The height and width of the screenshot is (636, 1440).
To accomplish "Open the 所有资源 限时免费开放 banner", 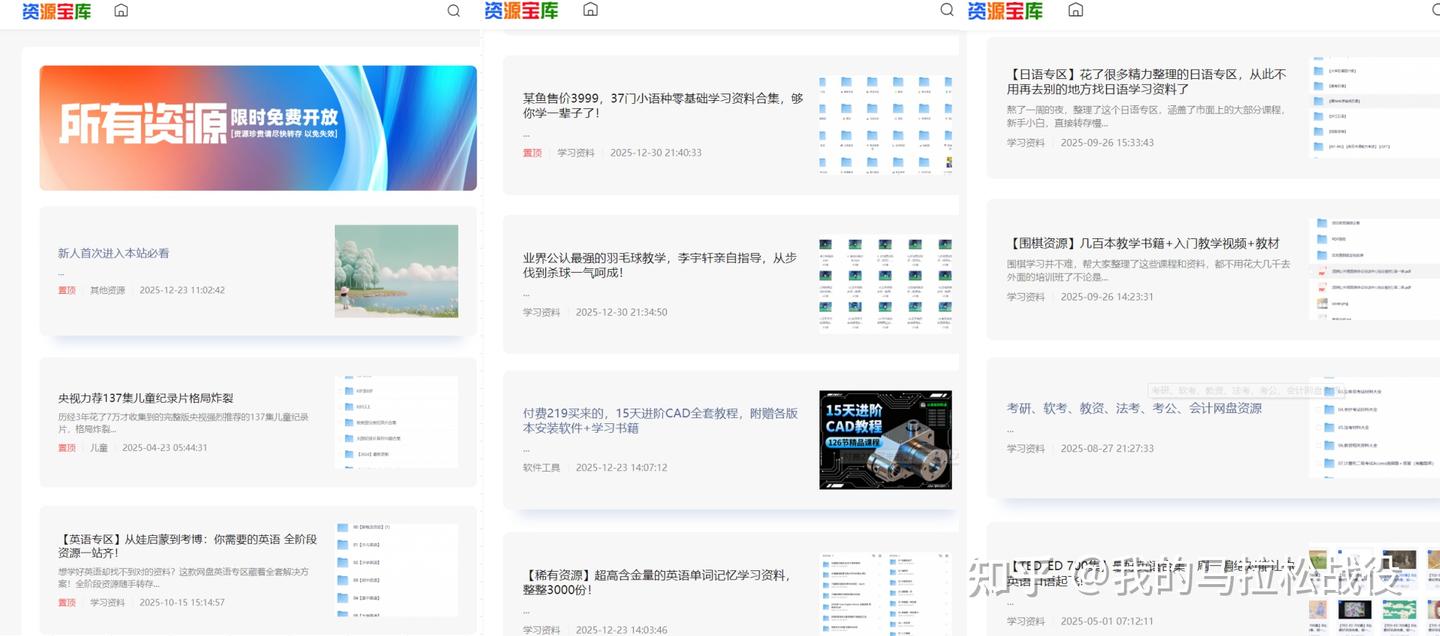I will pyautogui.click(x=258, y=128).
